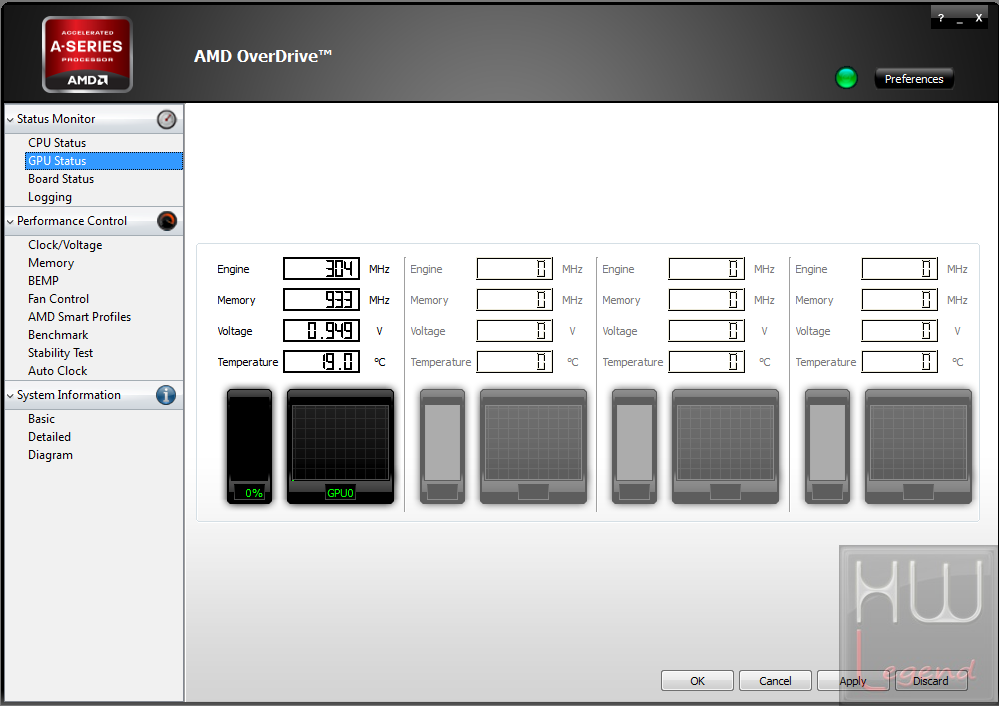View Detailed system information
Screen dimensions: 999x706
[49, 436]
